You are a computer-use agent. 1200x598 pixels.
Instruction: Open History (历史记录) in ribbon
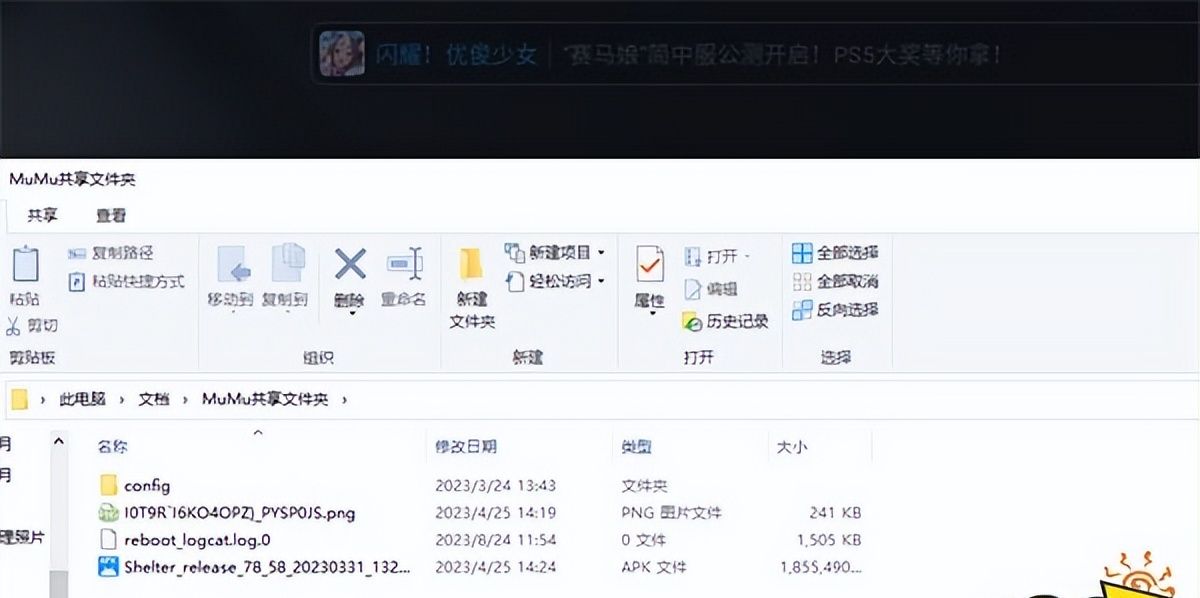coord(725,321)
